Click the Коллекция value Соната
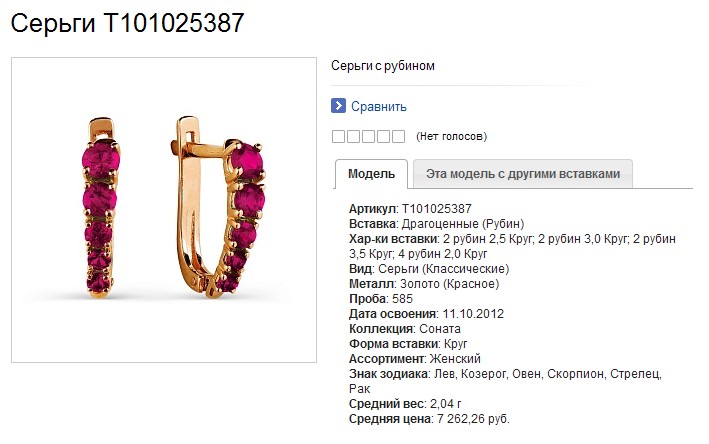This screenshot has height=444, width=709. coord(440,329)
